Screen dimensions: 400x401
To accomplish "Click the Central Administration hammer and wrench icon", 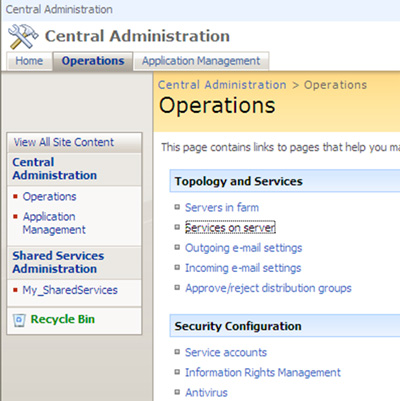I will 23,36.
